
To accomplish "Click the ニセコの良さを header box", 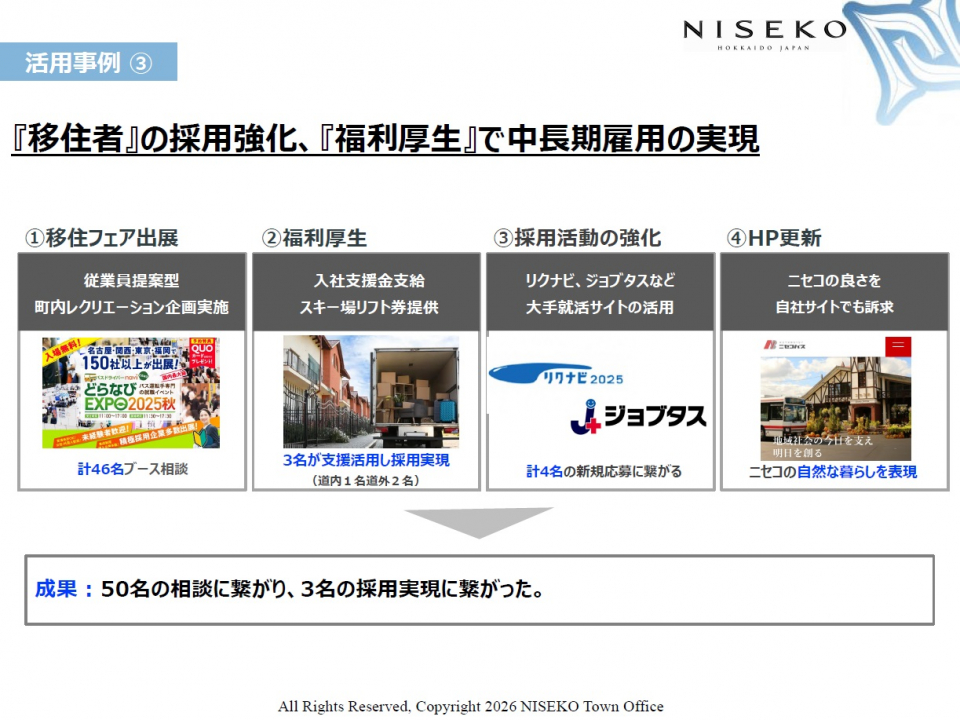I will pyautogui.click(x=834, y=293).
